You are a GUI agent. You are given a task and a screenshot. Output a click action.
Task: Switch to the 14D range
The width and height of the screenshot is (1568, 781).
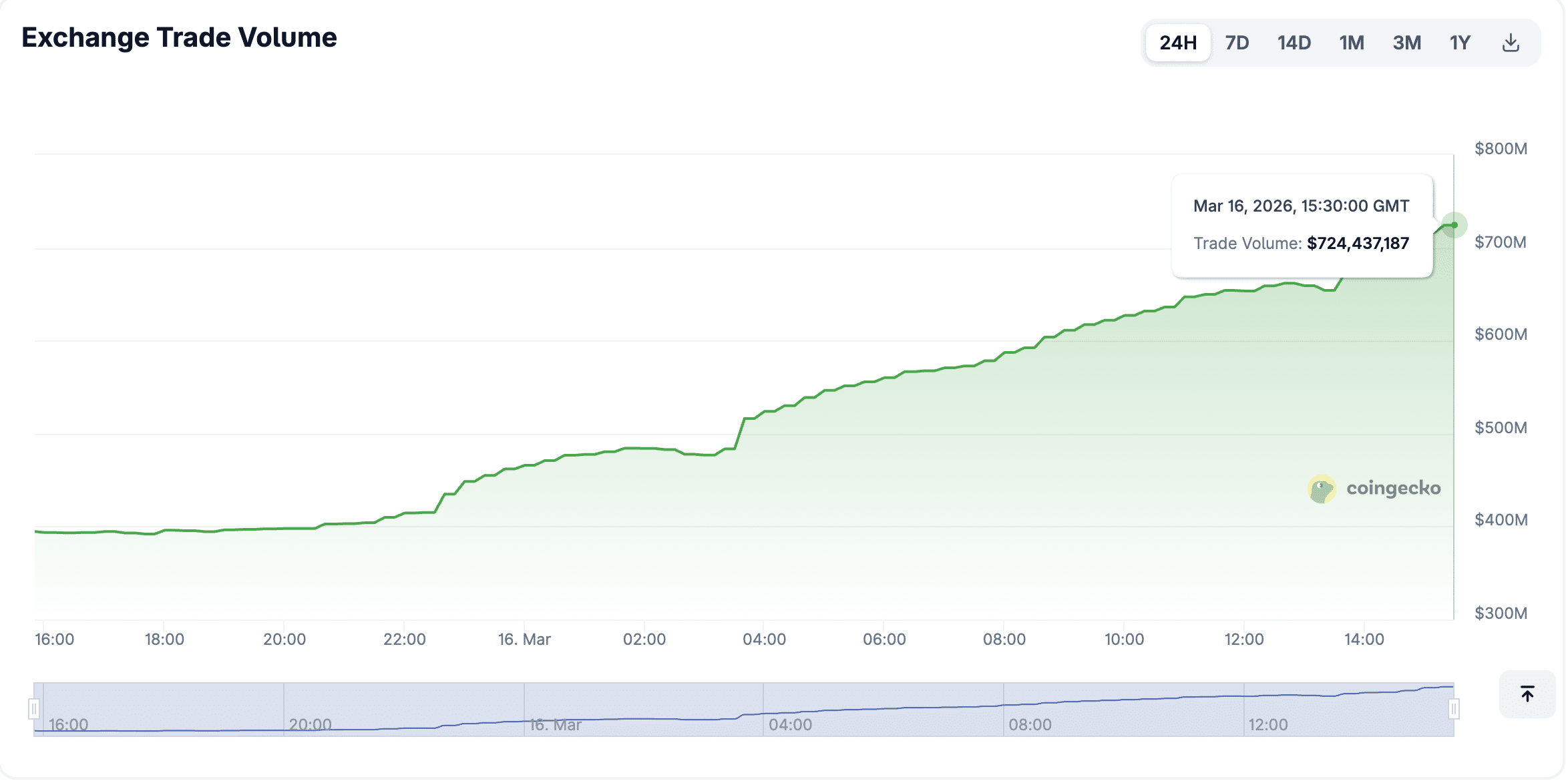click(x=1294, y=43)
